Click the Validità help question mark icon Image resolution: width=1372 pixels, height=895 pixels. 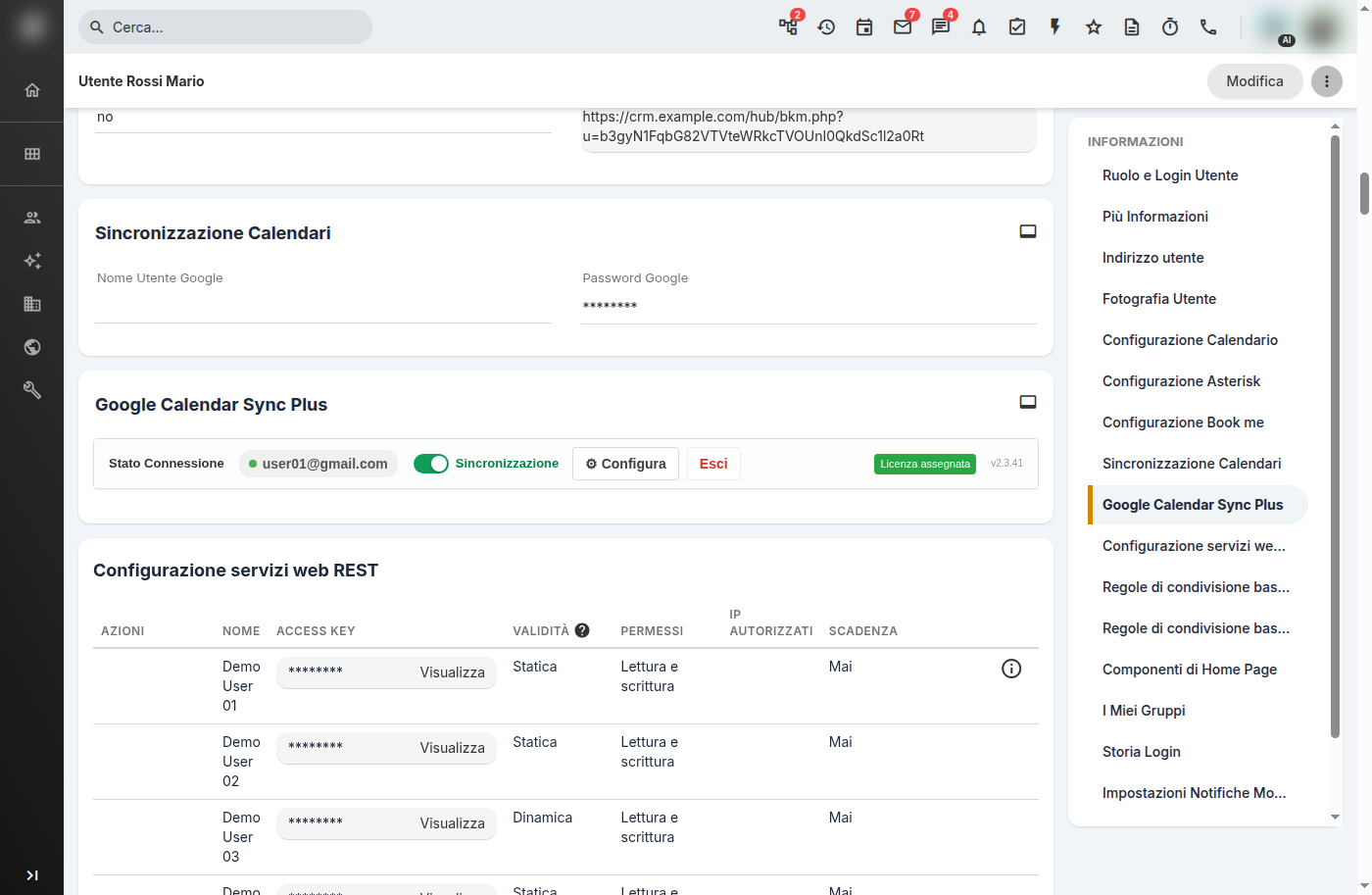point(582,630)
